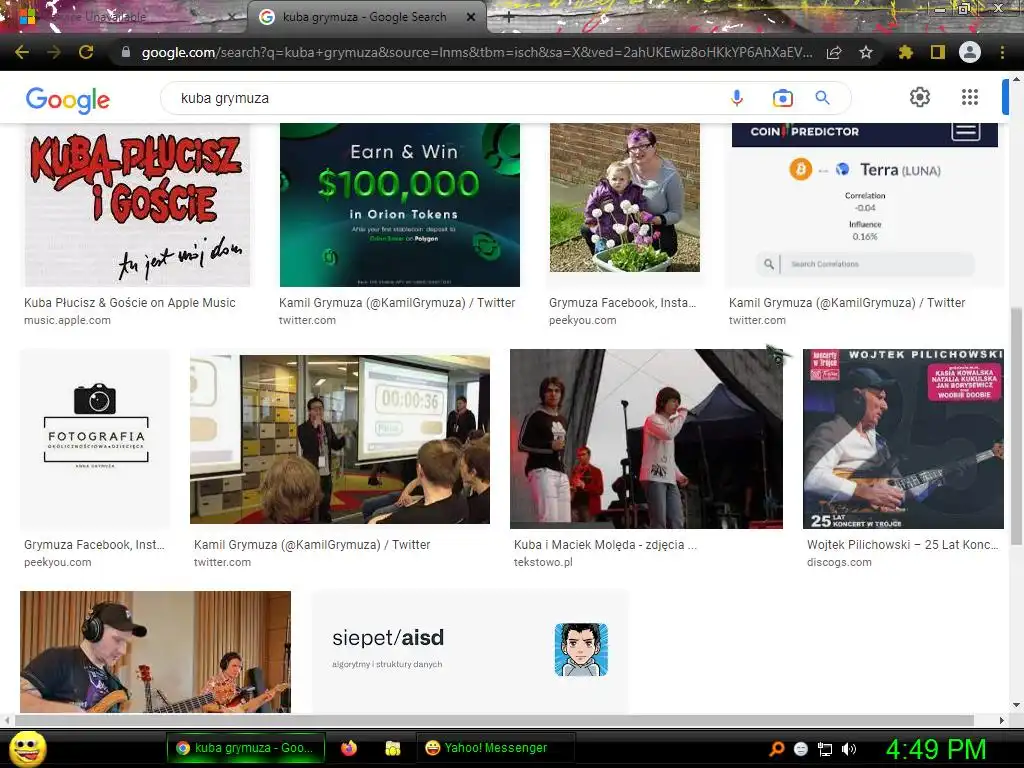
Task: Open 'Wojtek Pilichowski – 25 Lat Konc...' link
Action: click(903, 545)
